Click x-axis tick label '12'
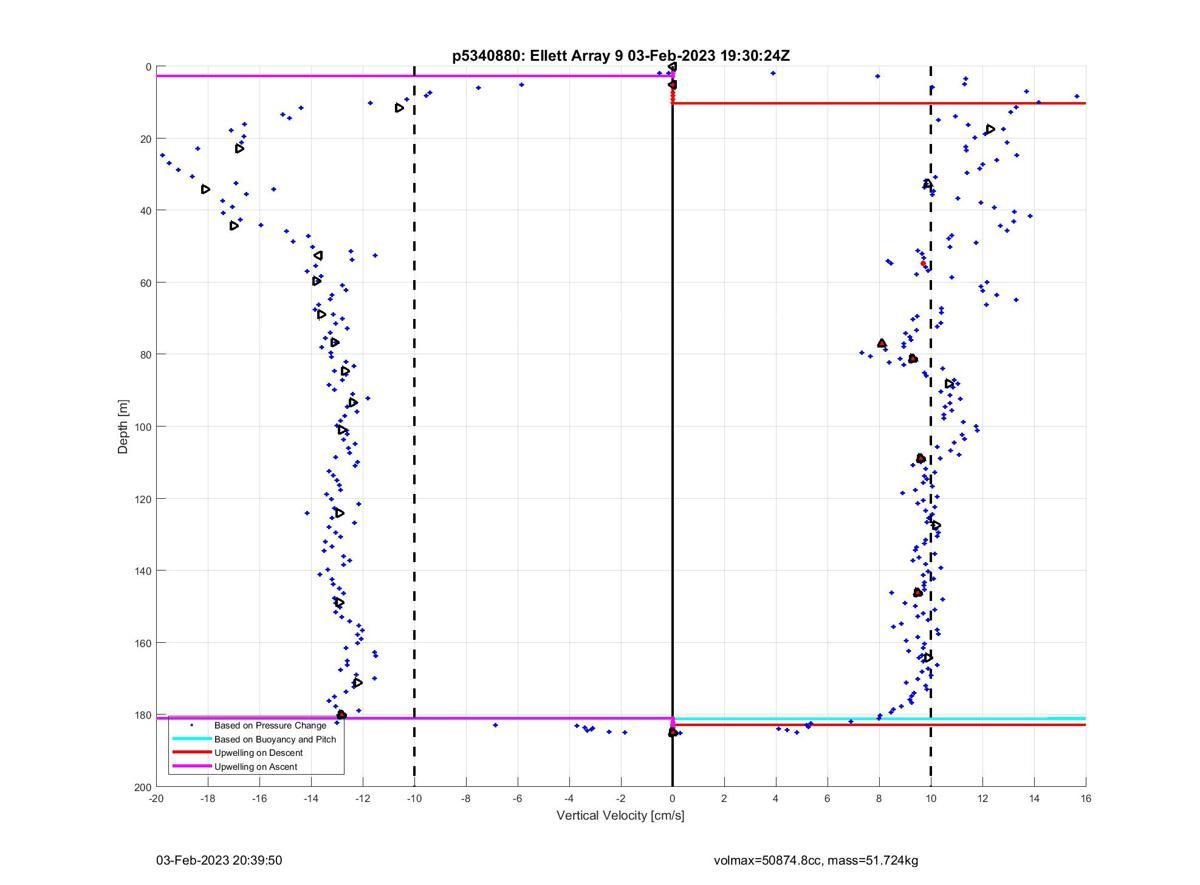 983,798
